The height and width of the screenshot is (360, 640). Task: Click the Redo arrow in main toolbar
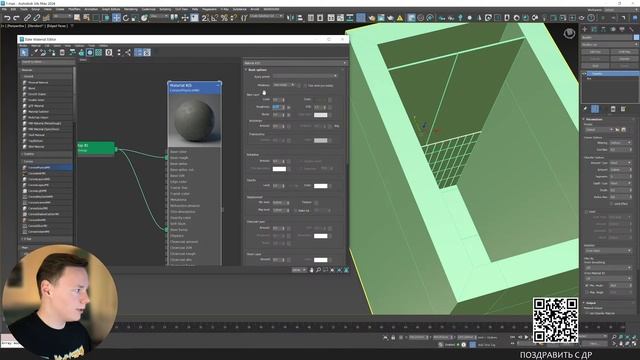[x=16, y=18]
